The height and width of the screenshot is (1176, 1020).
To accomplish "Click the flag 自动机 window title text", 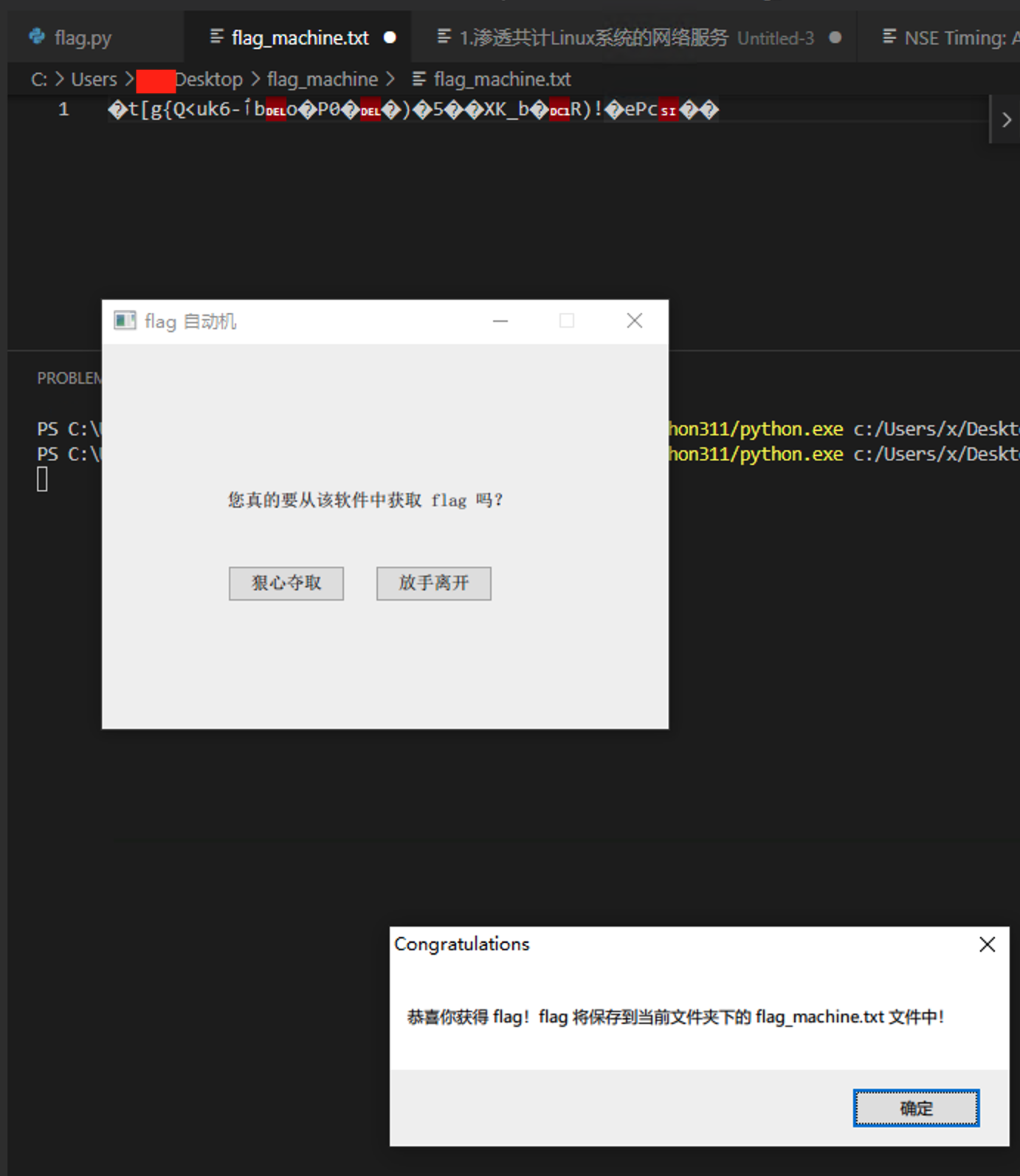I will pos(190,322).
